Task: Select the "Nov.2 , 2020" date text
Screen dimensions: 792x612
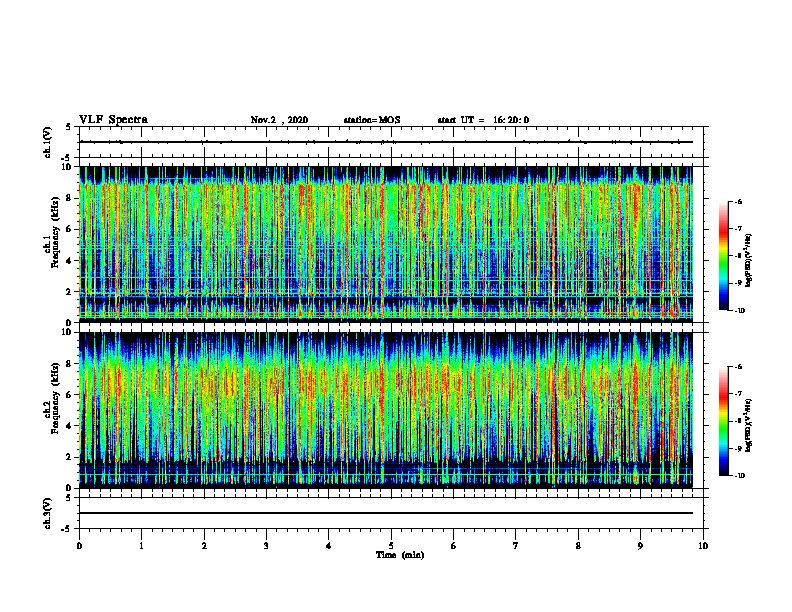Action: (x=279, y=120)
